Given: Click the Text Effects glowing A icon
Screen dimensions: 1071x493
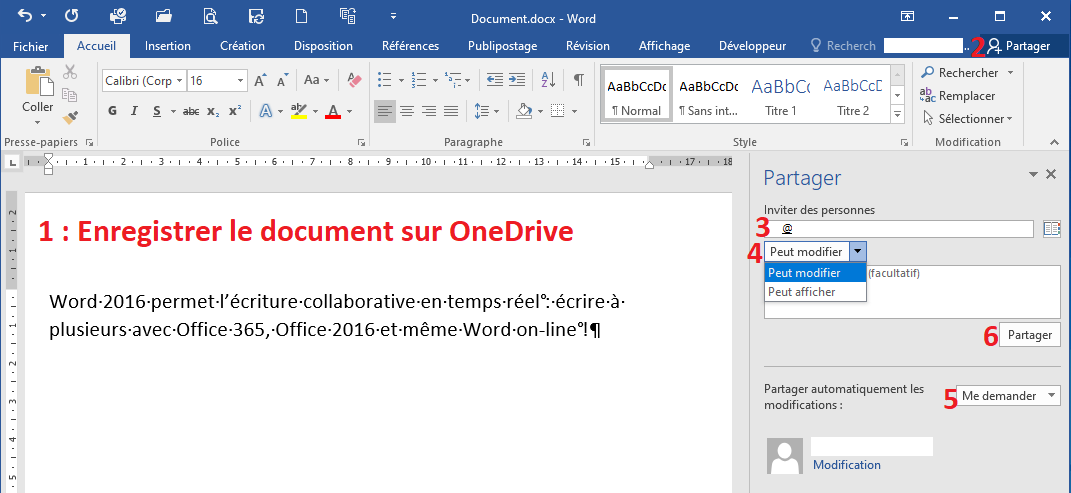Looking at the screenshot, I should [x=265, y=111].
